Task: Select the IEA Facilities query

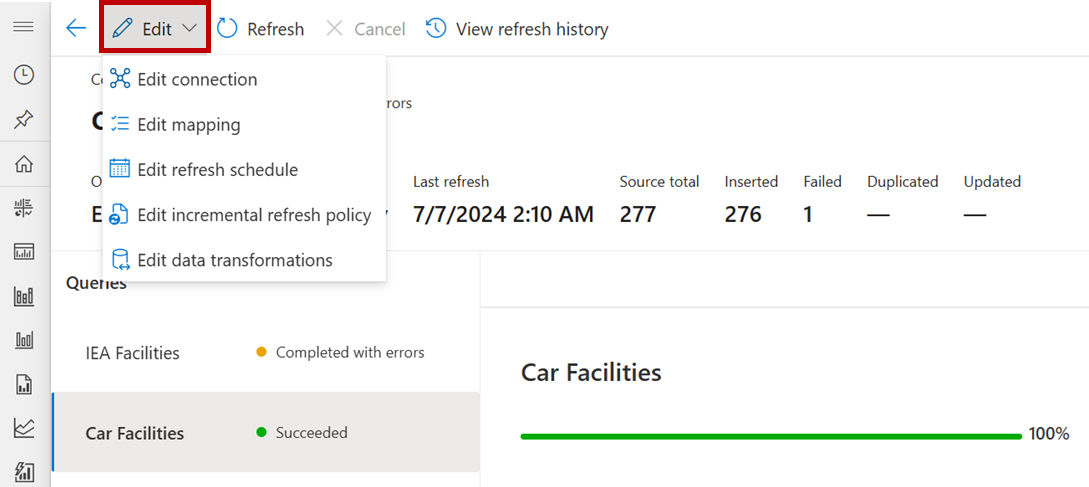Action: click(133, 353)
